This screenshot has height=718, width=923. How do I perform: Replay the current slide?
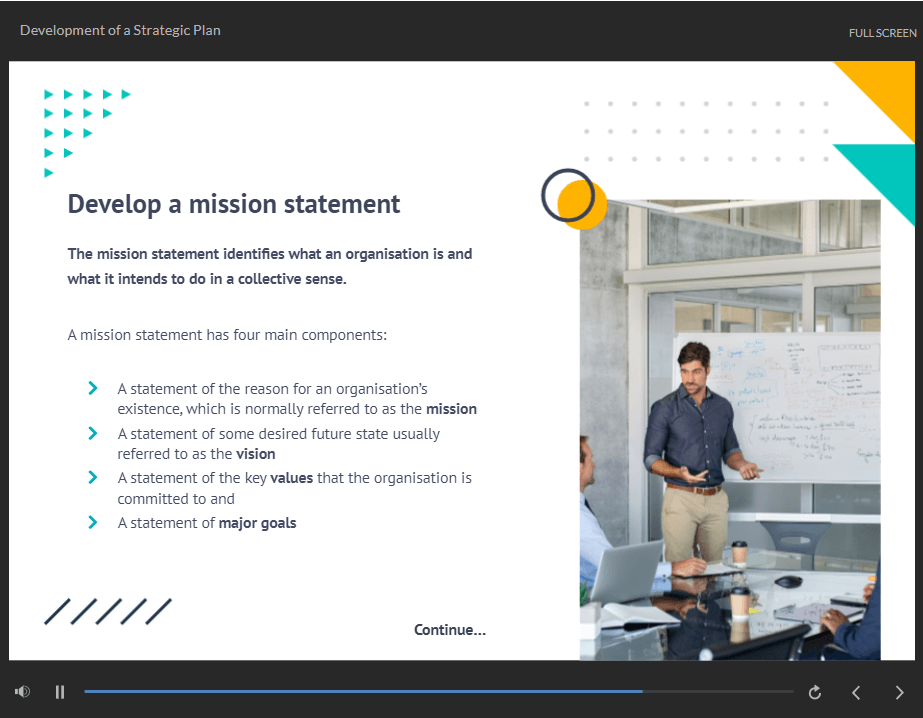(x=815, y=692)
